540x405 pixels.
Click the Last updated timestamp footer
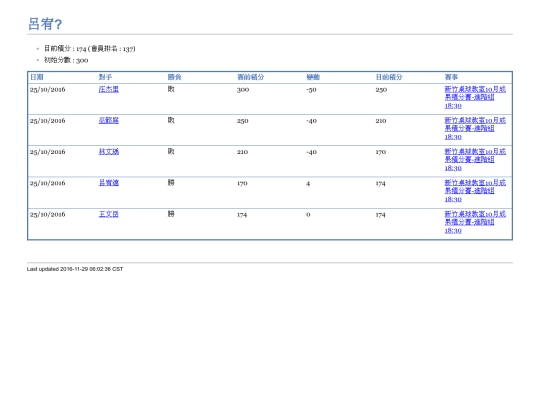coord(75,269)
